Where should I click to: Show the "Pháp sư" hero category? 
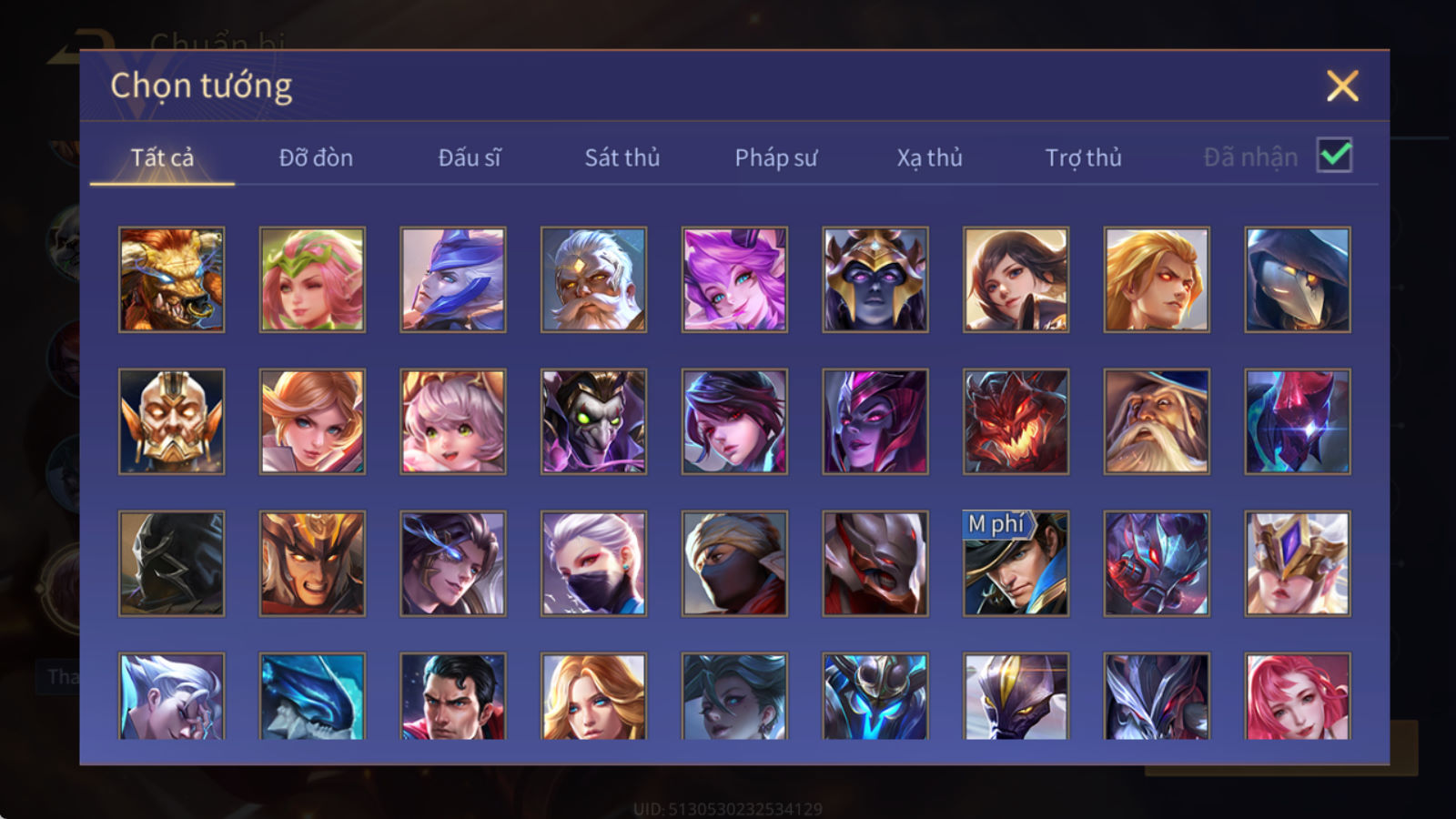775,157
